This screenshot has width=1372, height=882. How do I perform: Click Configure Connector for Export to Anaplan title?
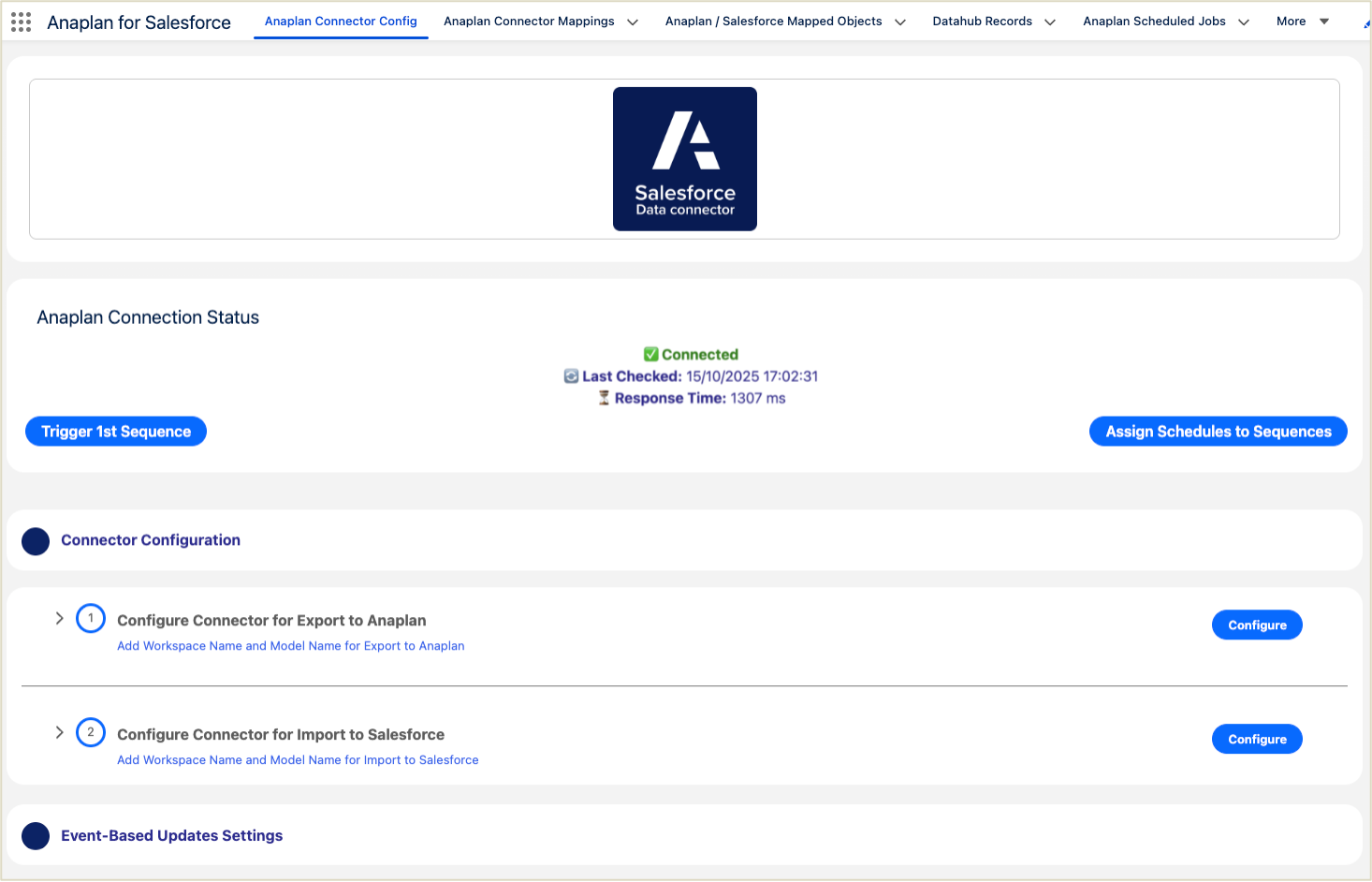pos(271,621)
